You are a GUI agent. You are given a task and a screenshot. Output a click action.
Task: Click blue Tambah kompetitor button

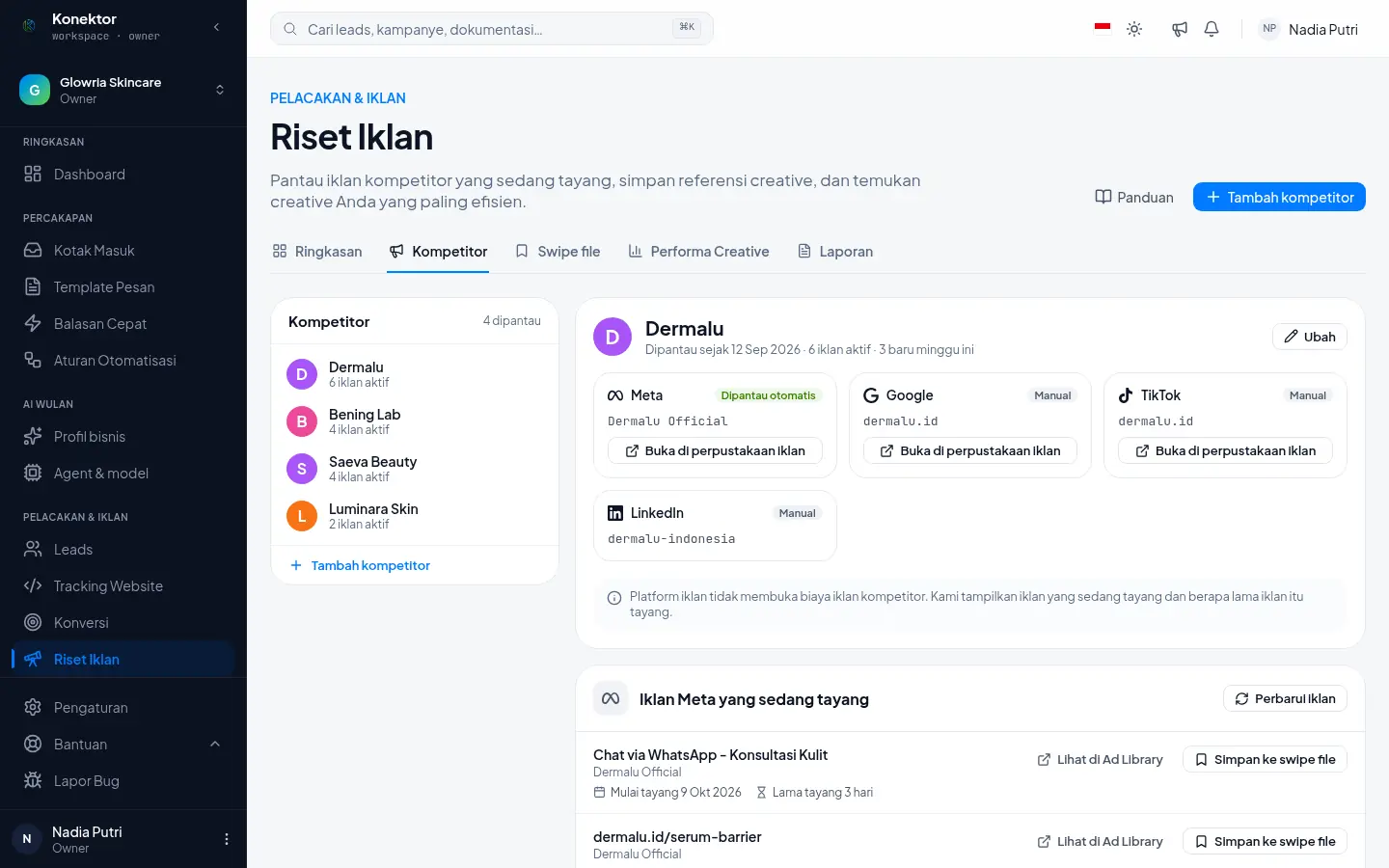tap(1279, 197)
